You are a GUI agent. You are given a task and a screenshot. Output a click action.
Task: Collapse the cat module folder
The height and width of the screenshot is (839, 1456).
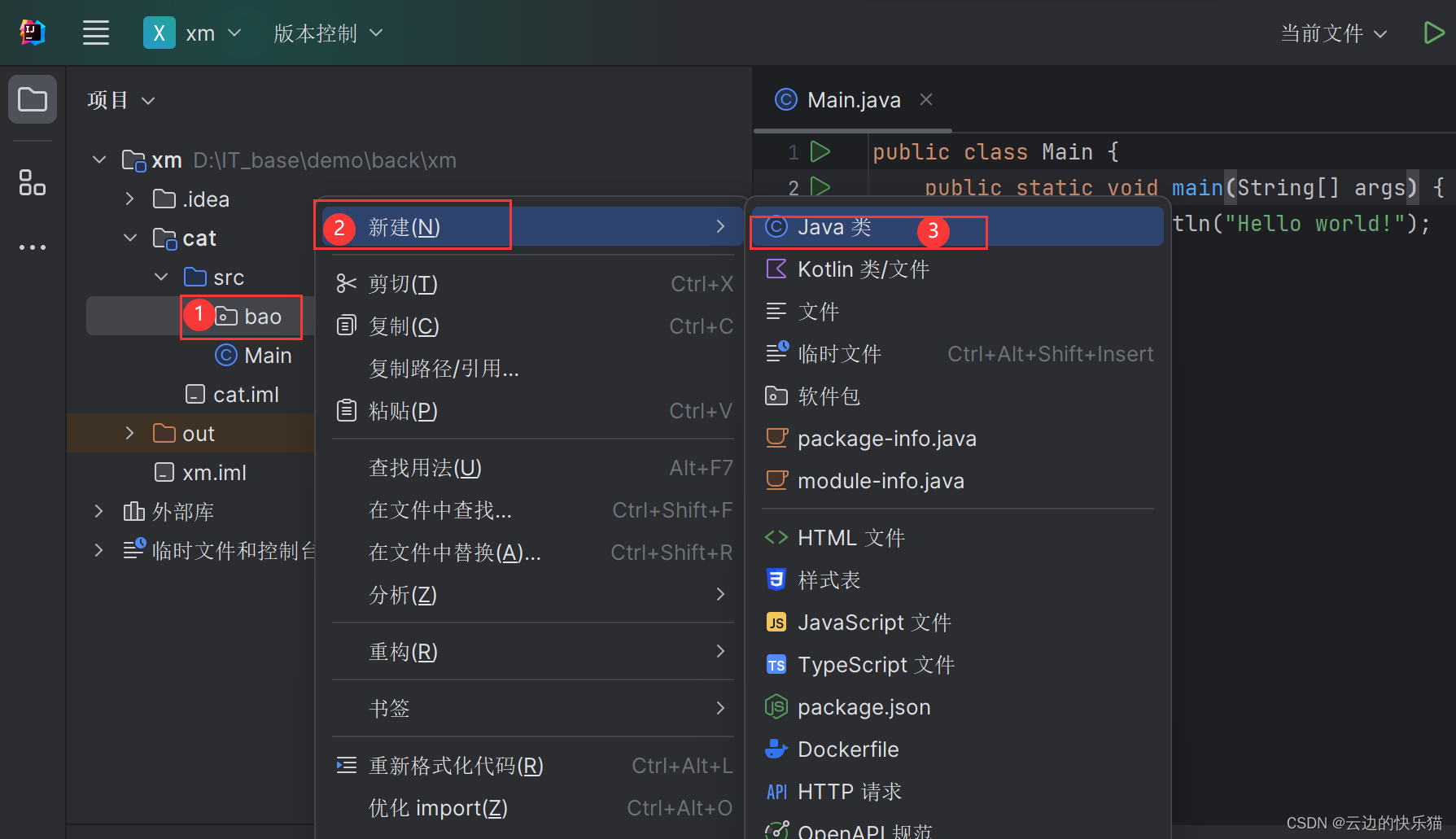130,238
